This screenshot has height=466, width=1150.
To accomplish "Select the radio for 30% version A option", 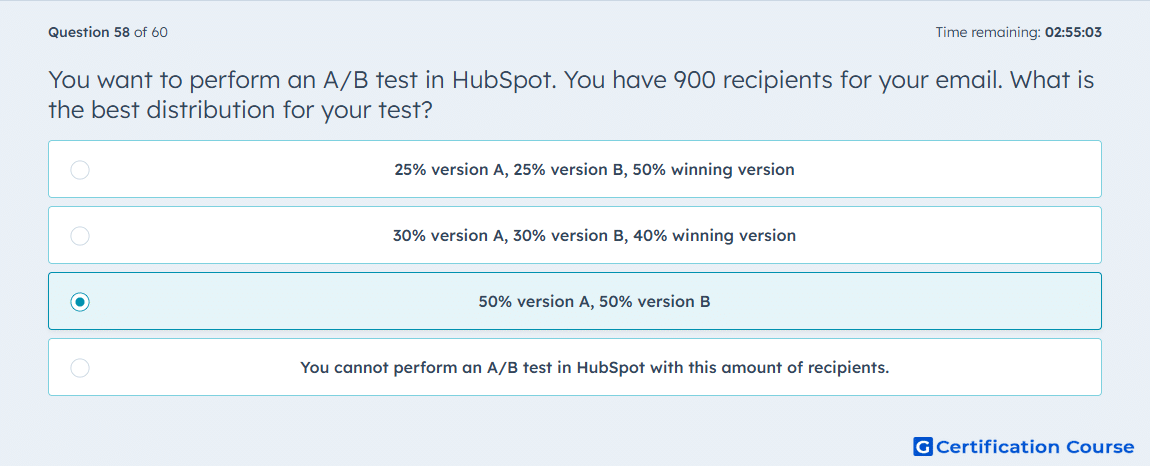I will [80, 236].
